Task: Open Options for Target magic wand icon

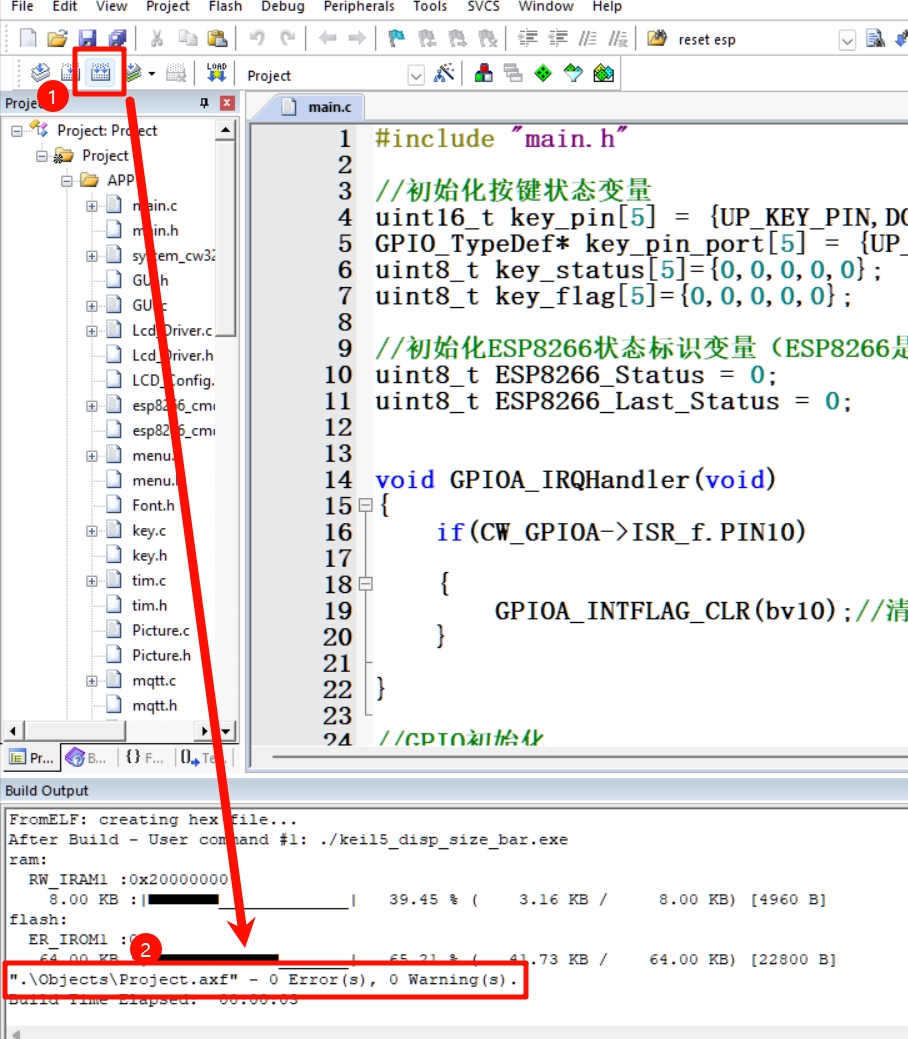Action: click(x=443, y=73)
